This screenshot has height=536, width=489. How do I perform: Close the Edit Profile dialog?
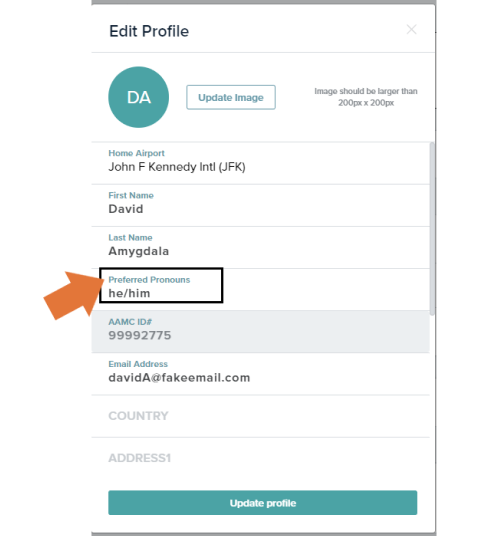(x=411, y=29)
